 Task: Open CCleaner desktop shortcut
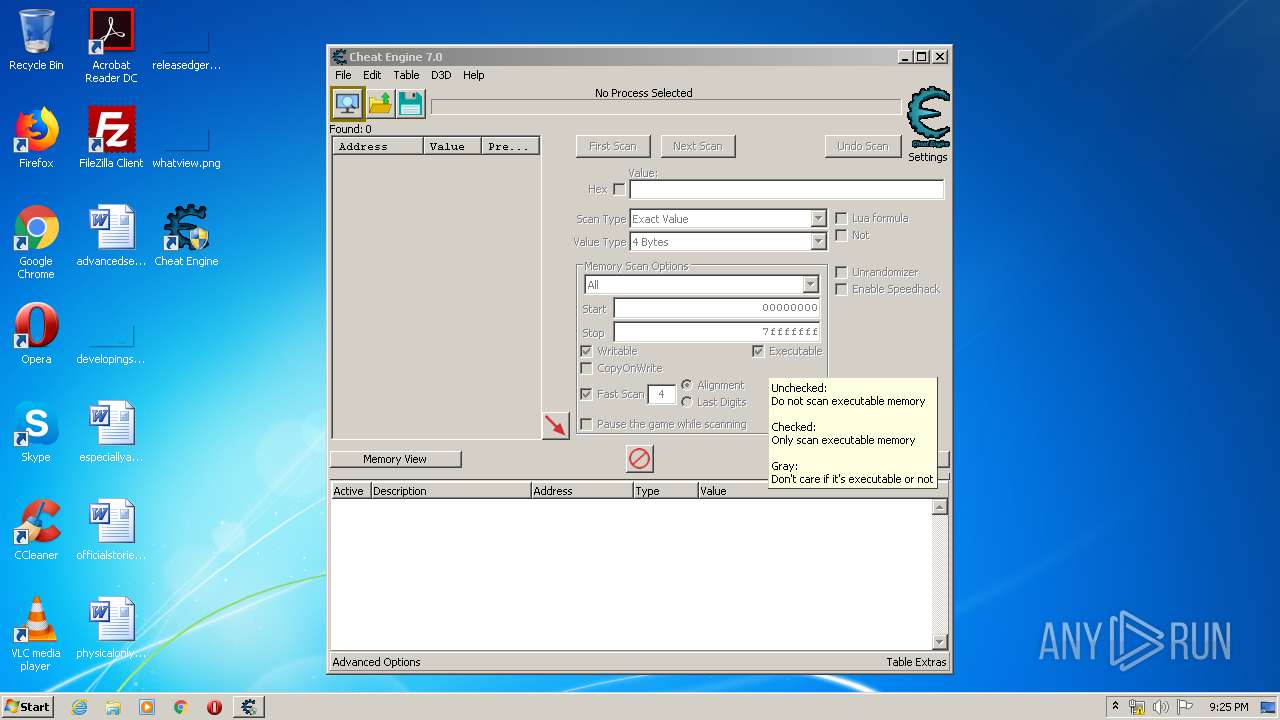click(x=36, y=530)
